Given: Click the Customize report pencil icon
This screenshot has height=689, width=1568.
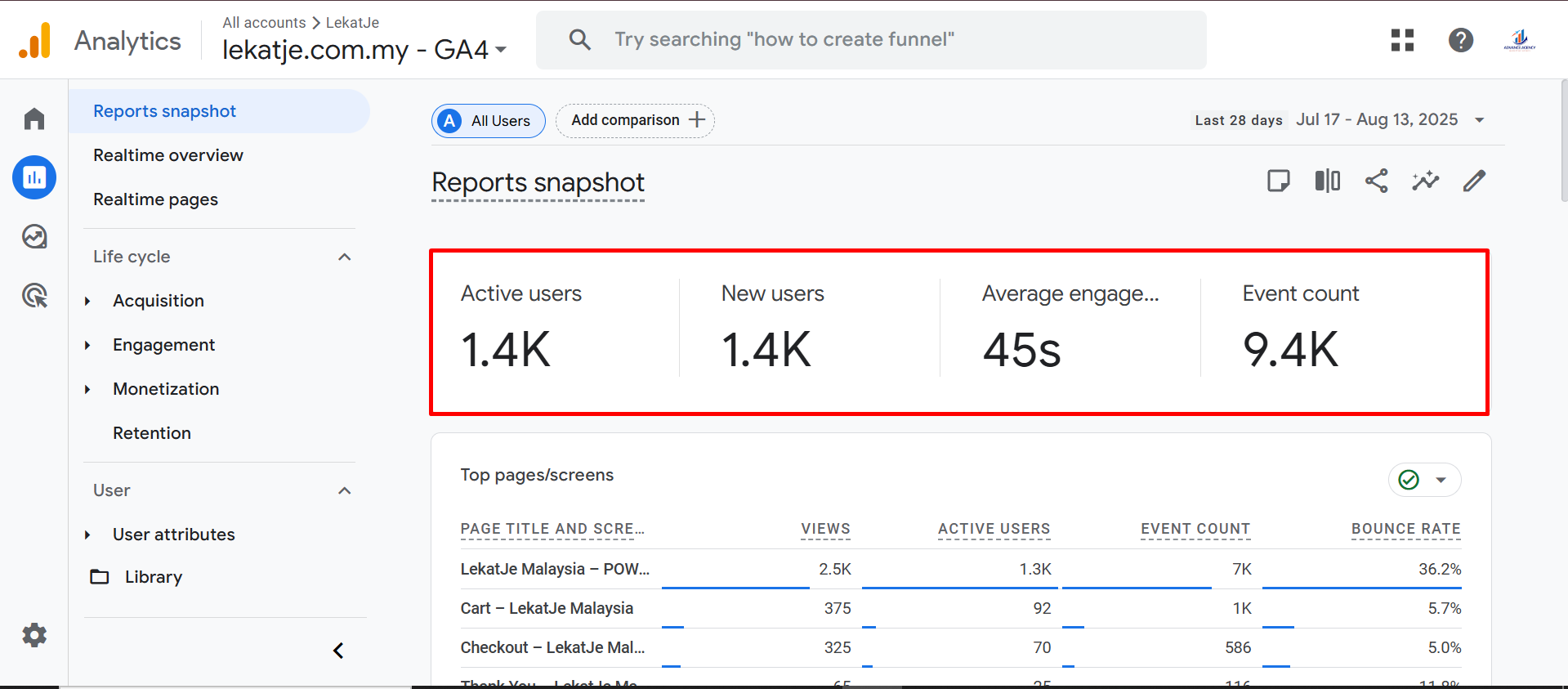Looking at the screenshot, I should click(1474, 181).
